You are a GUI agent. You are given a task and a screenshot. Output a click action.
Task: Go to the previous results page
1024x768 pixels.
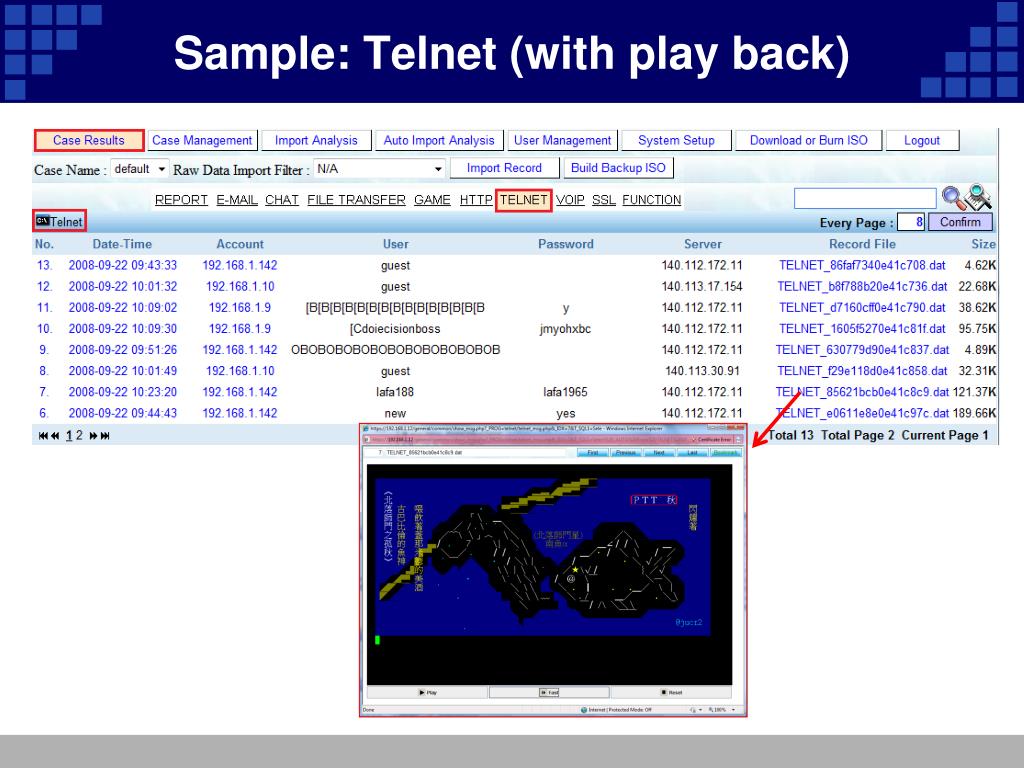[55, 436]
